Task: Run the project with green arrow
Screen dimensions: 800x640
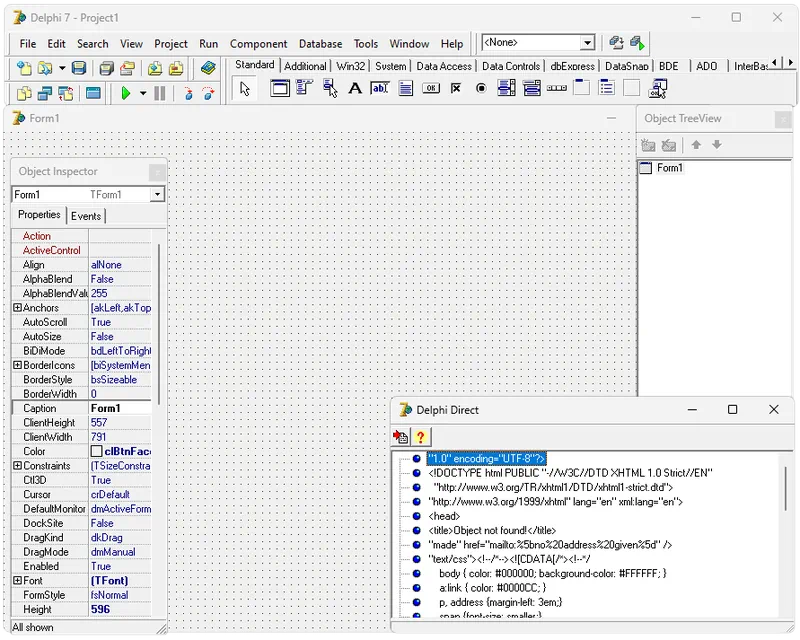Action: tap(126, 93)
